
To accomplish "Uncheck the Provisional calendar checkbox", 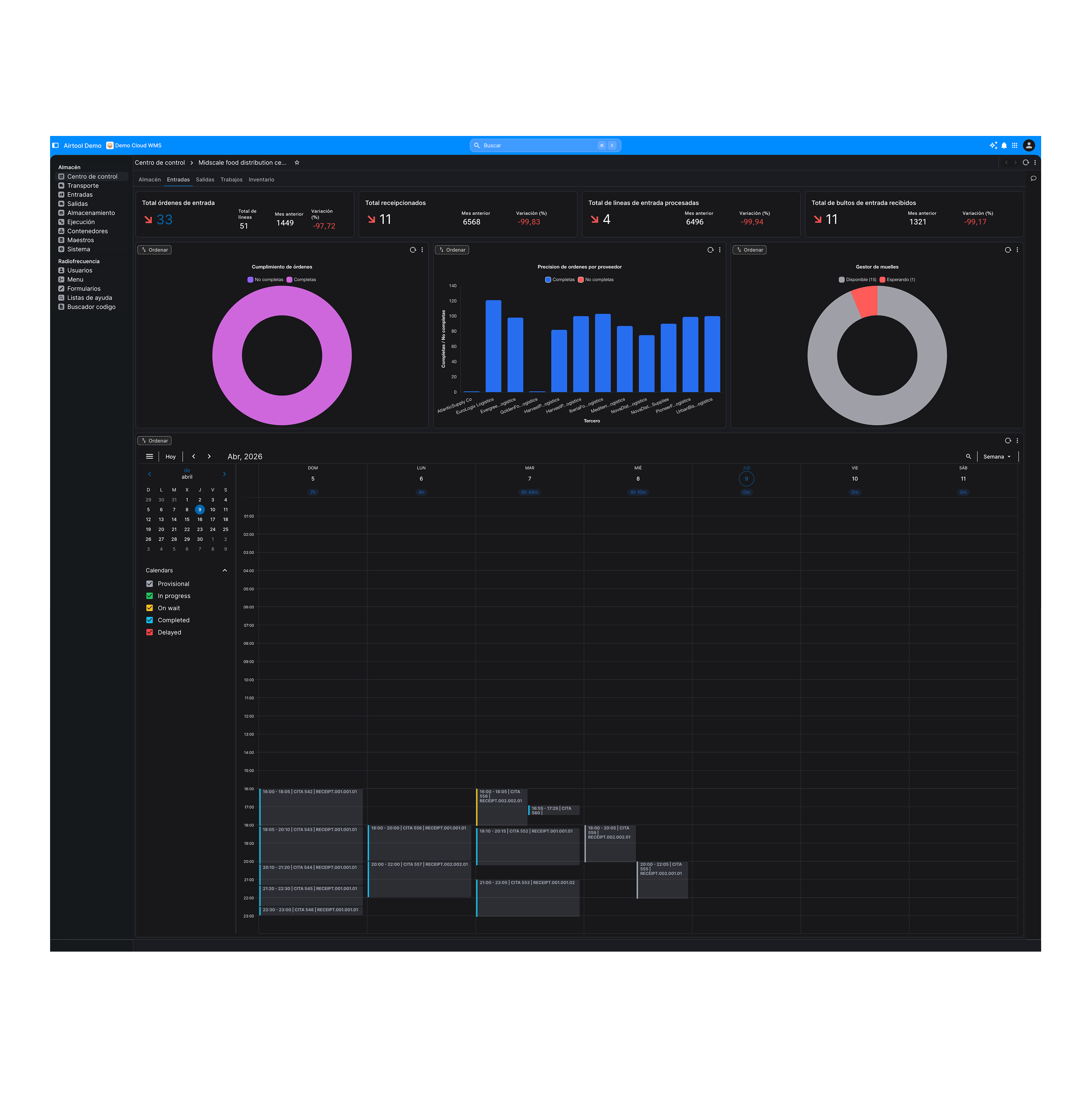I will click(150, 584).
